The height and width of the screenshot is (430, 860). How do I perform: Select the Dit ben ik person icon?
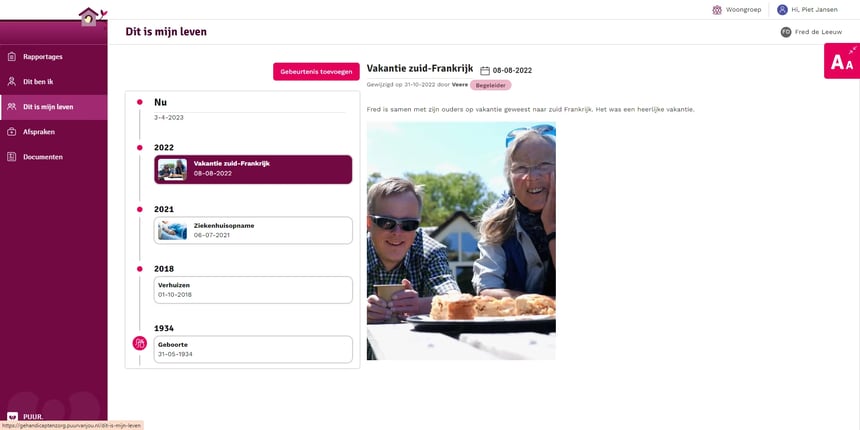click(x=12, y=82)
